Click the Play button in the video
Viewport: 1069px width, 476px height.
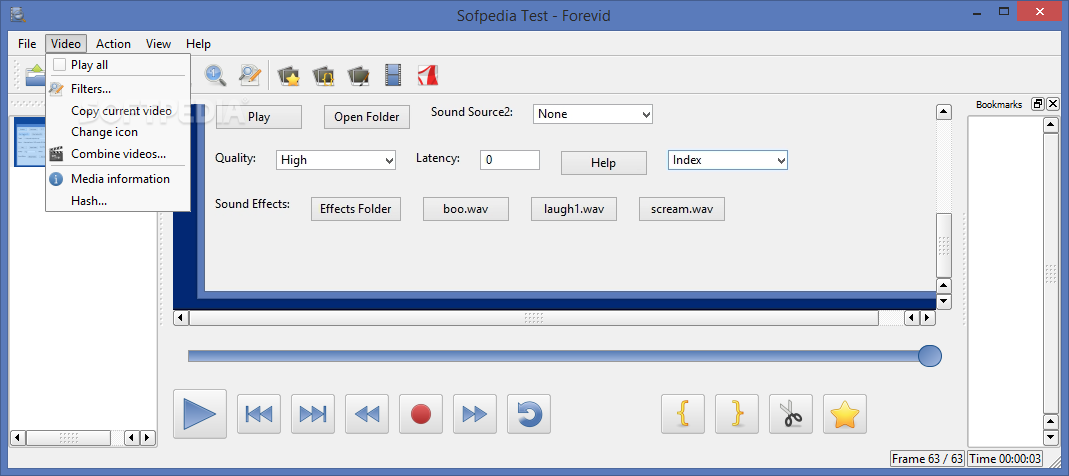258,117
